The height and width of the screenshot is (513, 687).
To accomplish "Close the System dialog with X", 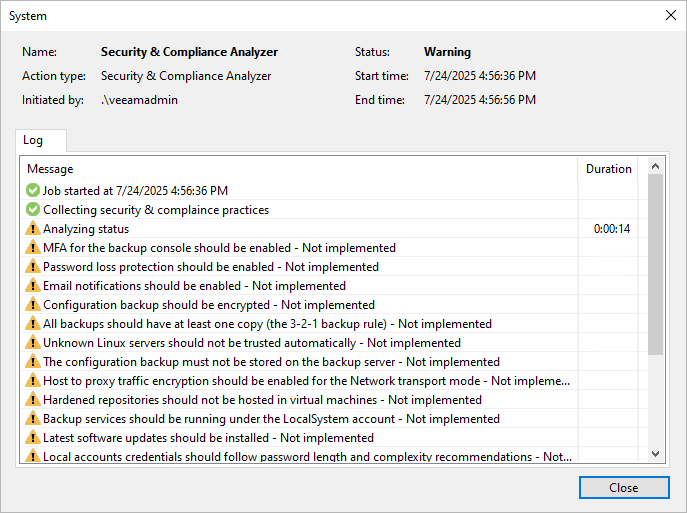I will click(670, 15).
